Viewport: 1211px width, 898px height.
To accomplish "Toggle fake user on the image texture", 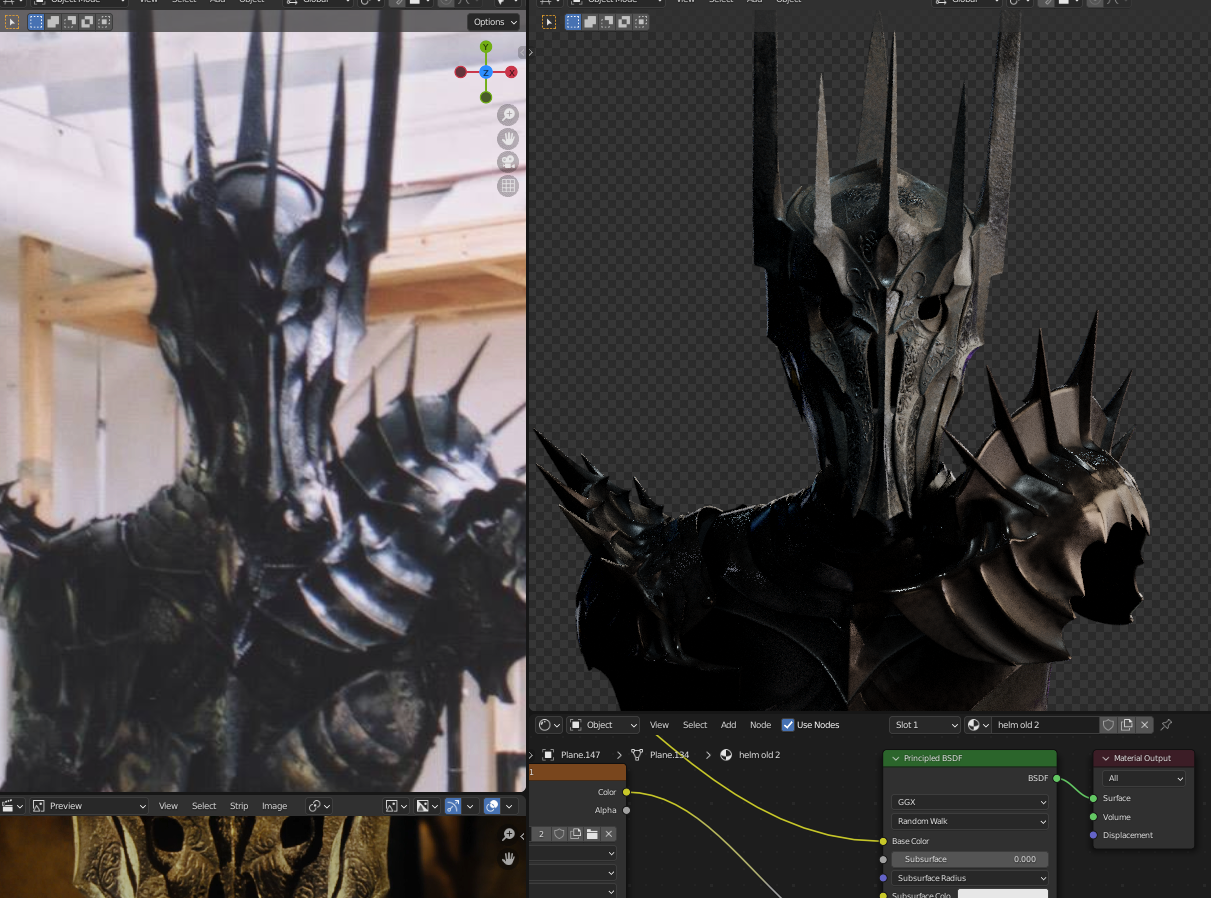I will (x=560, y=834).
